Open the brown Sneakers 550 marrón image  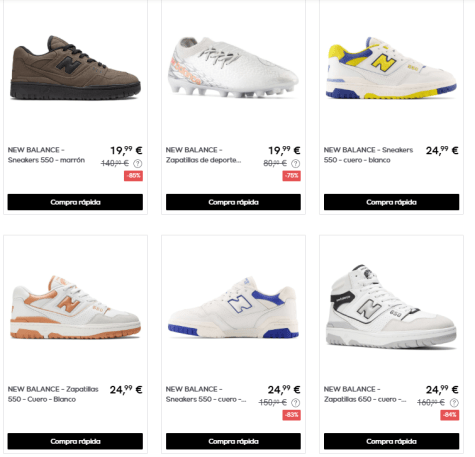[75, 68]
